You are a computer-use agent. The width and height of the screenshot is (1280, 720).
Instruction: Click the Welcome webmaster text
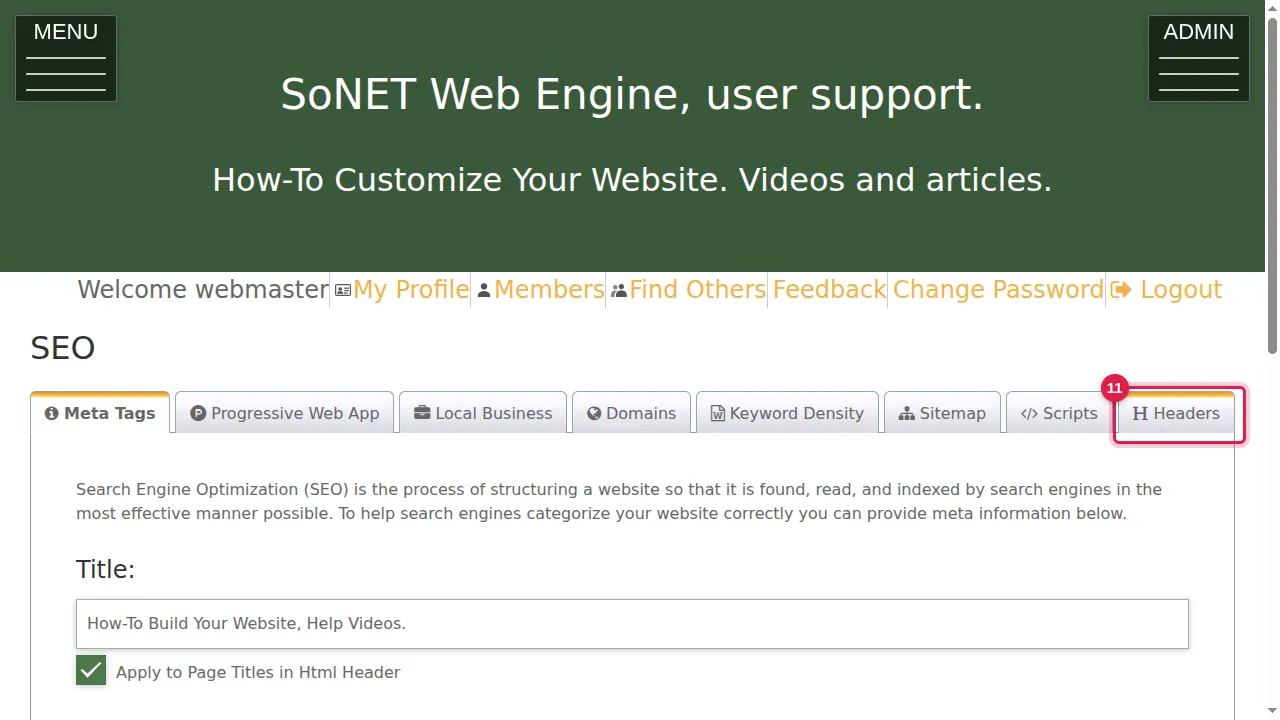tap(203, 290)
